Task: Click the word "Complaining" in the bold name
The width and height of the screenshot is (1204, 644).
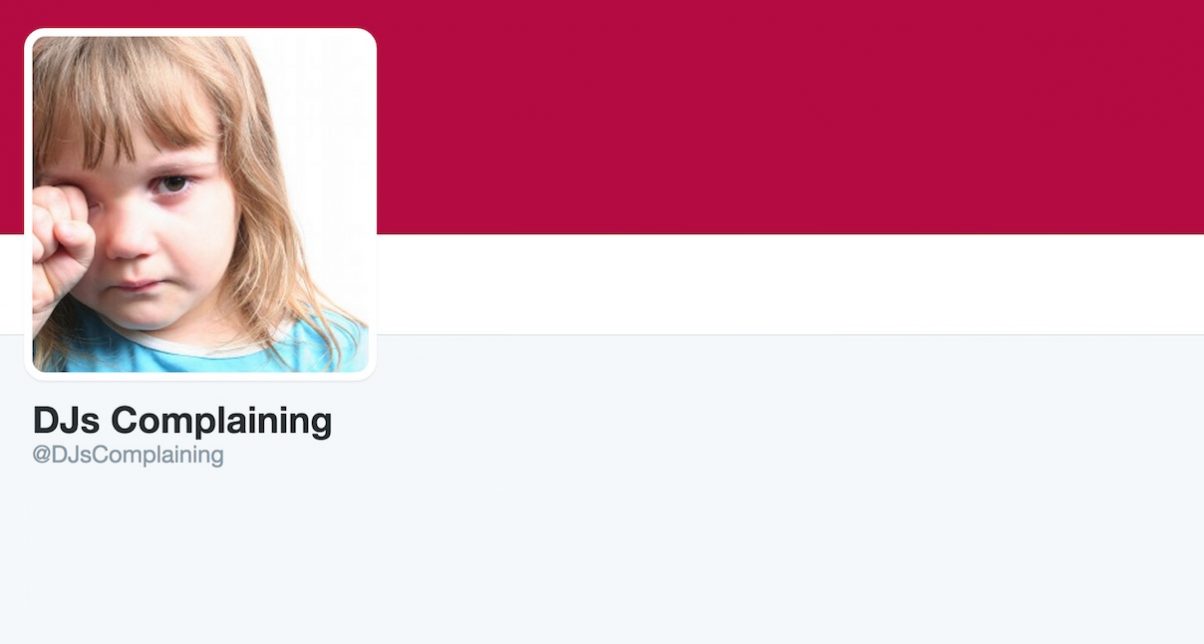Action: pyautogui.click(x=221, y=421)
